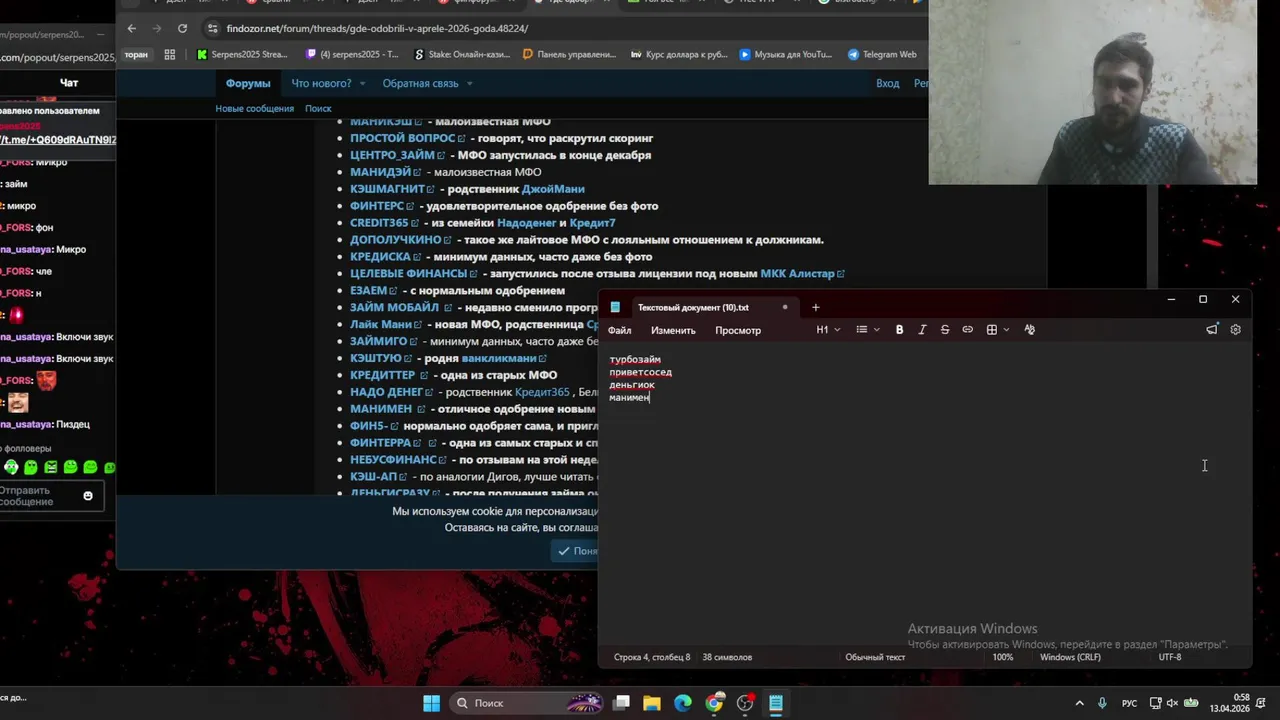The width and height of the screenshot is (1280, 720).
Task: Select the Текстовый документ (10).txt tab
Action: [693, 307]
